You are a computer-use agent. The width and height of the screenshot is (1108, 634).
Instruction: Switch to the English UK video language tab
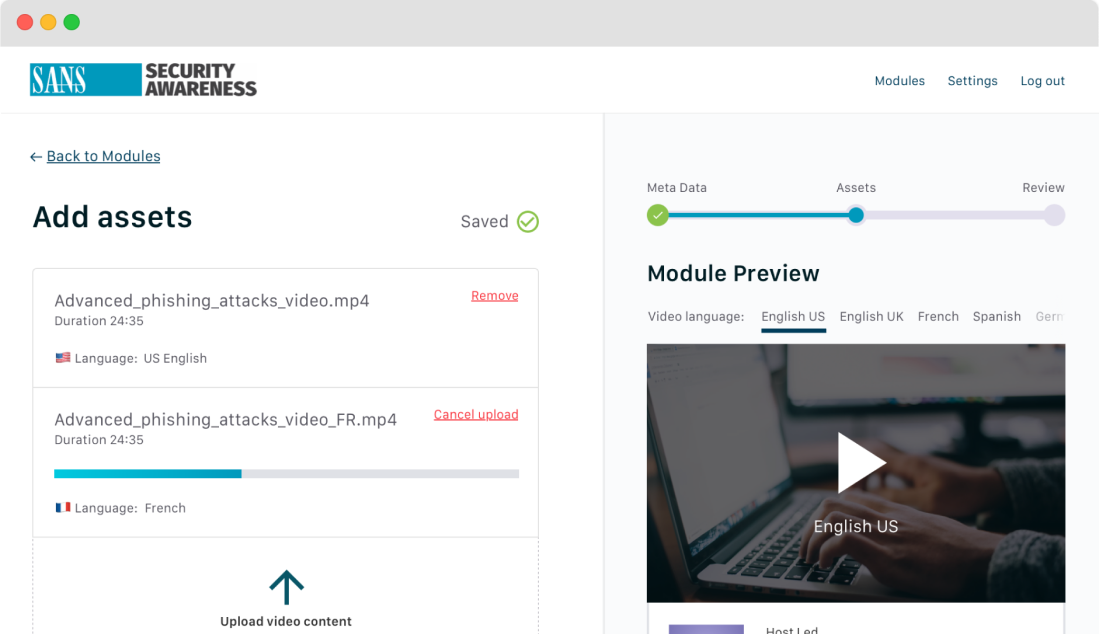coord(871,316)
